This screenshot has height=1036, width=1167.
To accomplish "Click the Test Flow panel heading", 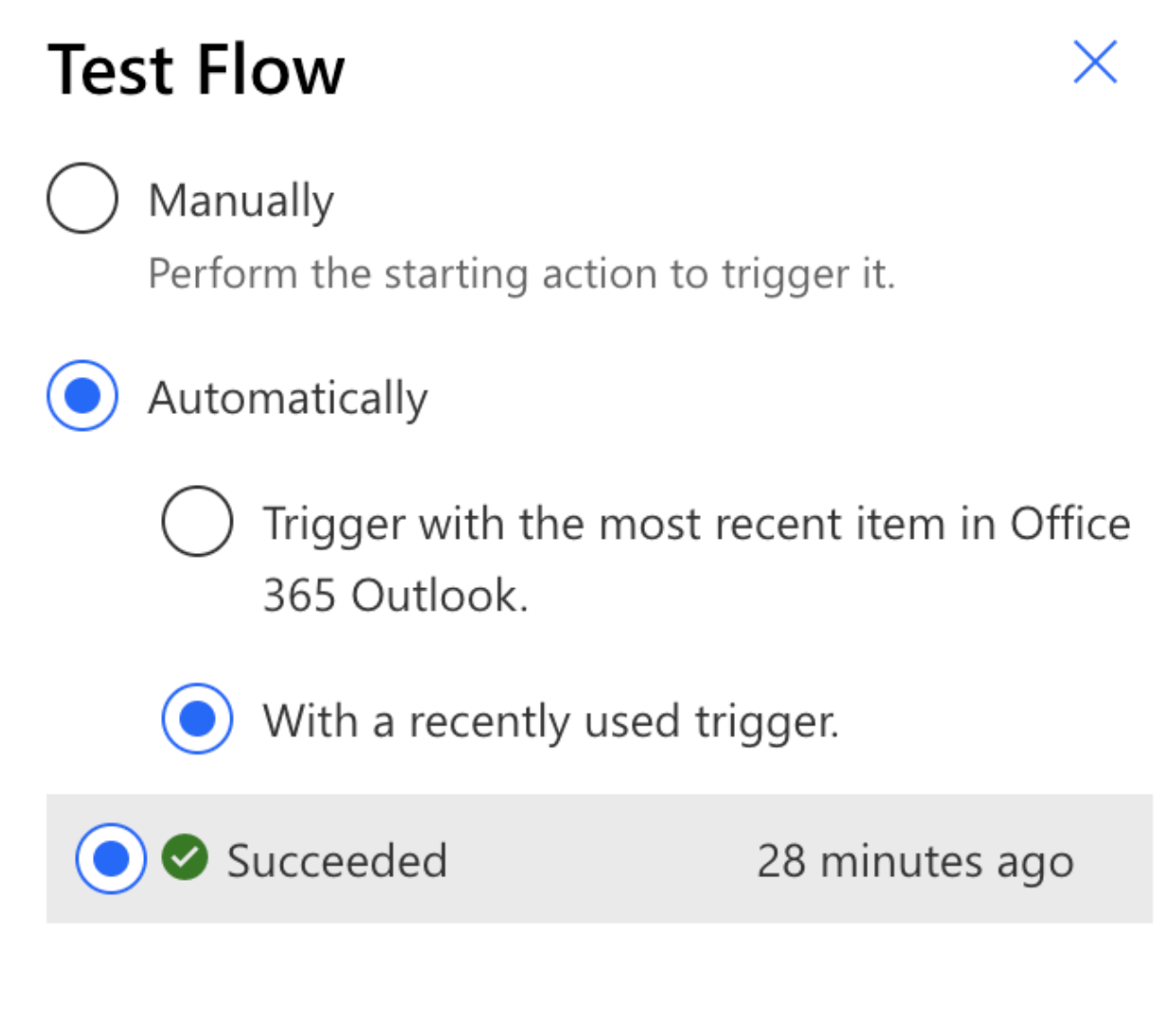I will 196,70.
